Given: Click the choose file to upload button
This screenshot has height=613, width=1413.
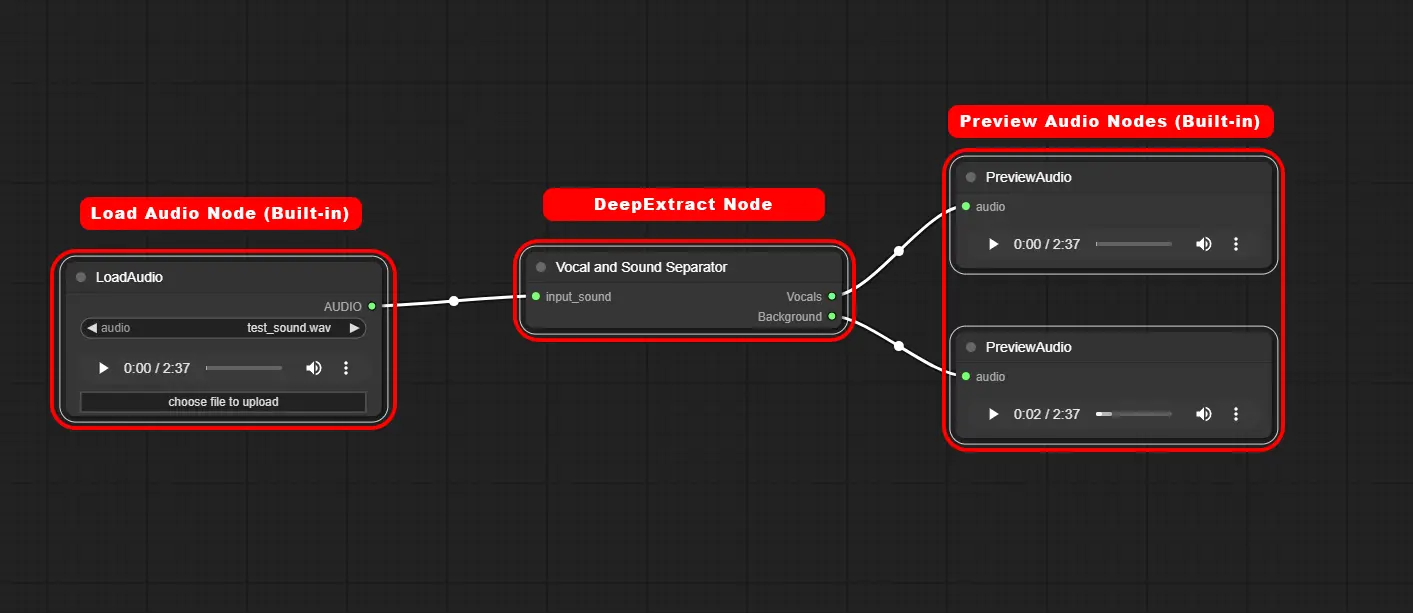Looking at the screenshot, I should tap(223, 402).
